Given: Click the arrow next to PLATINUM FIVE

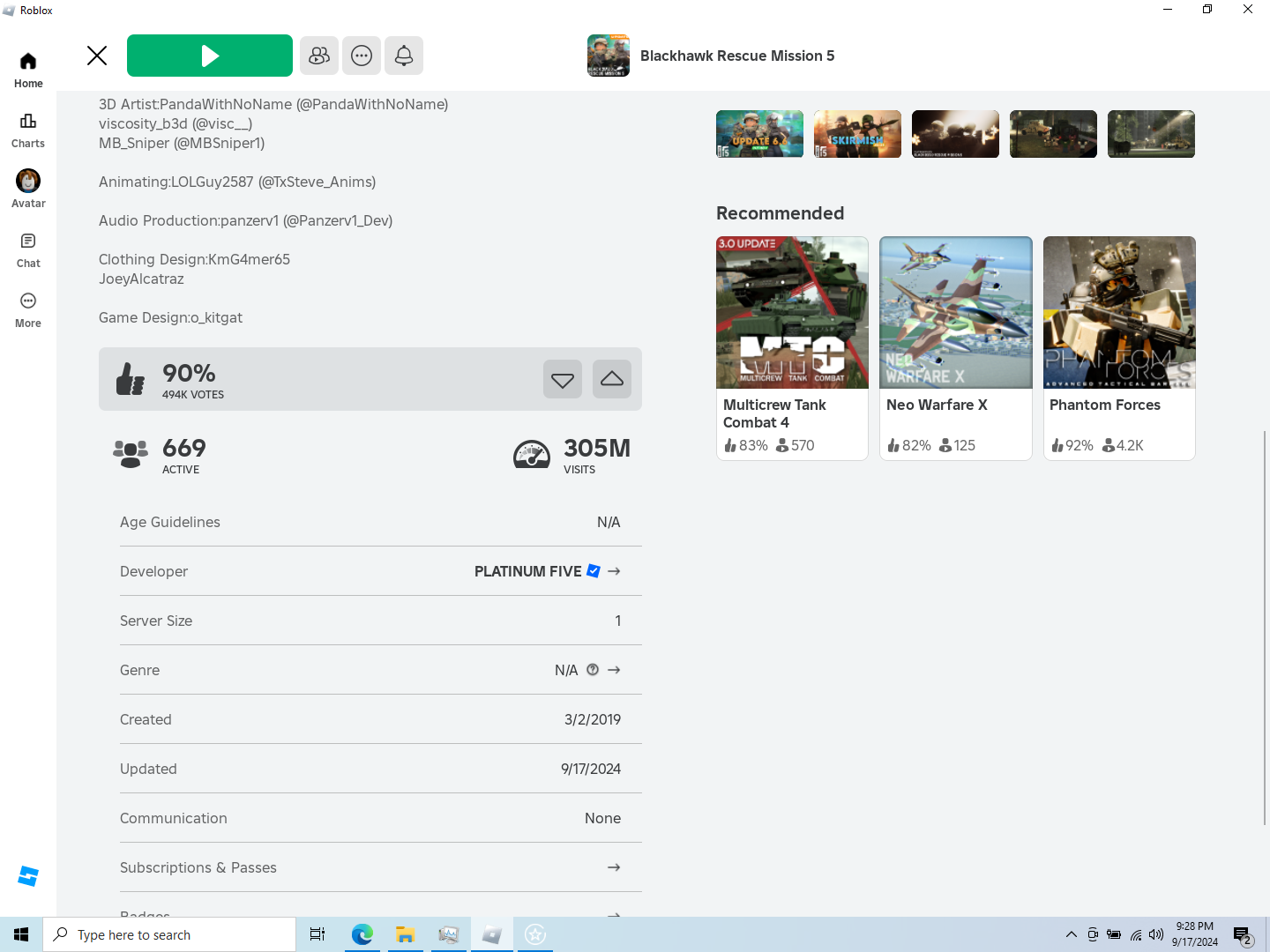Looking at the screenshot, I should pyautogui.click(x=614, y=571).
